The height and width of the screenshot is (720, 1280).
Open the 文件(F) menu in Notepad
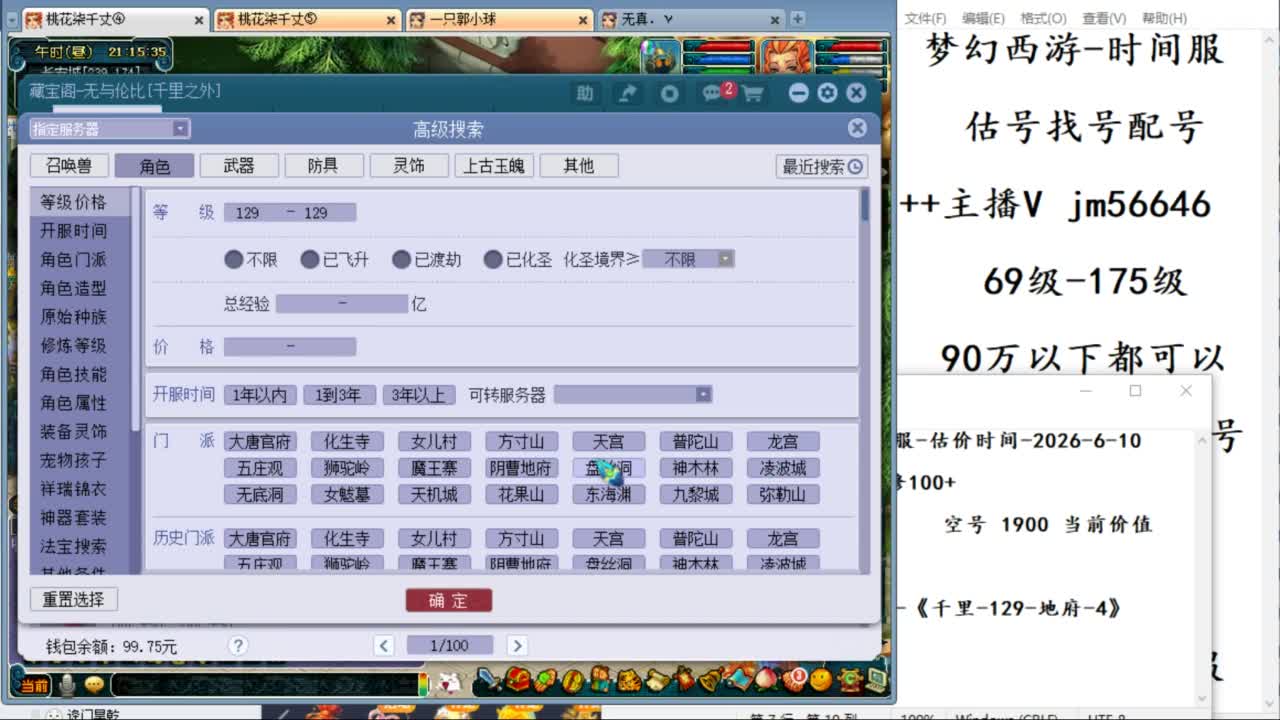pos(925,18)
